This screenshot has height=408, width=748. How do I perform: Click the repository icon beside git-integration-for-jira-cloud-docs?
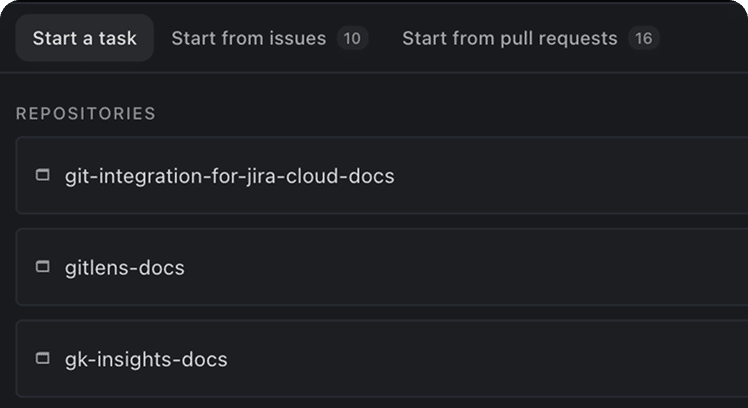click(x=43, y=175)
